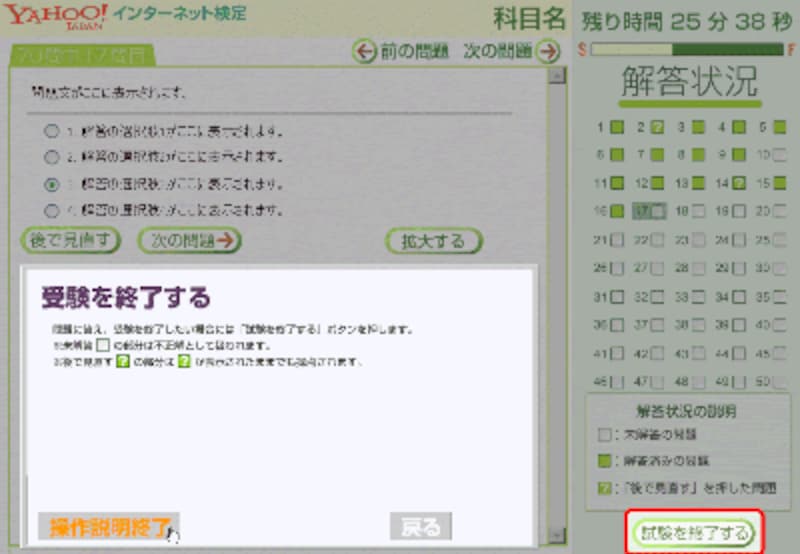Jump to question 3 status box
Screen dimensions: 800x554
(x=698, y=127)
